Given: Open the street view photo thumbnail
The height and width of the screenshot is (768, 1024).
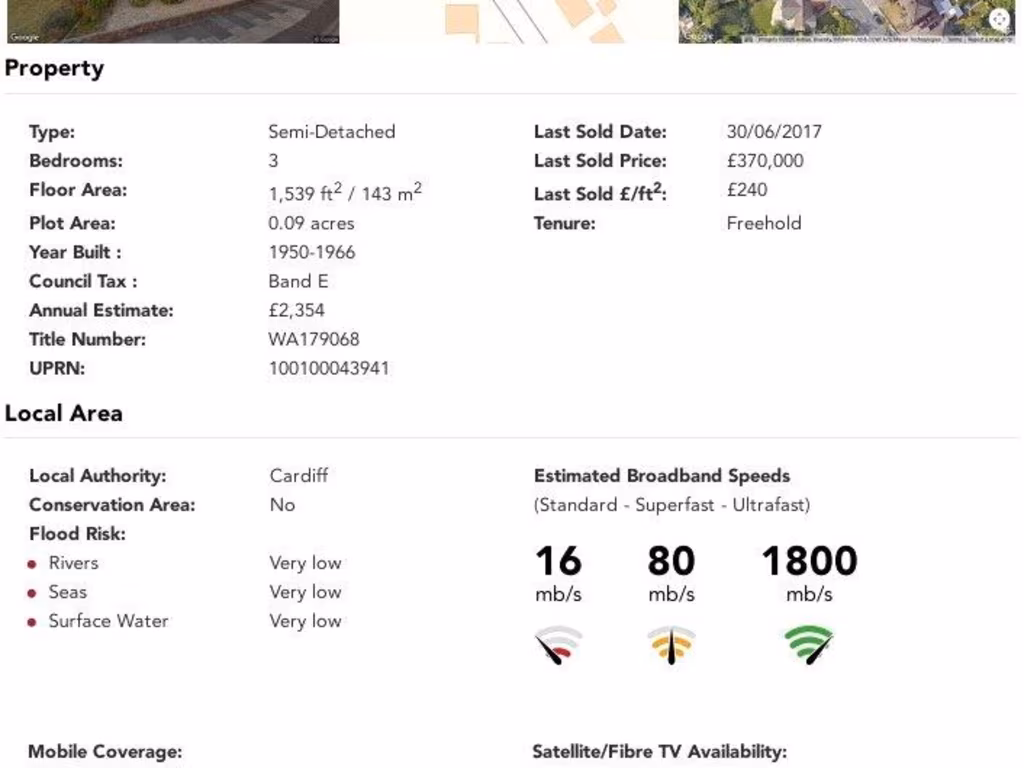Looking at the screenshot, I should pyautogui.click(x=170, y=20).
